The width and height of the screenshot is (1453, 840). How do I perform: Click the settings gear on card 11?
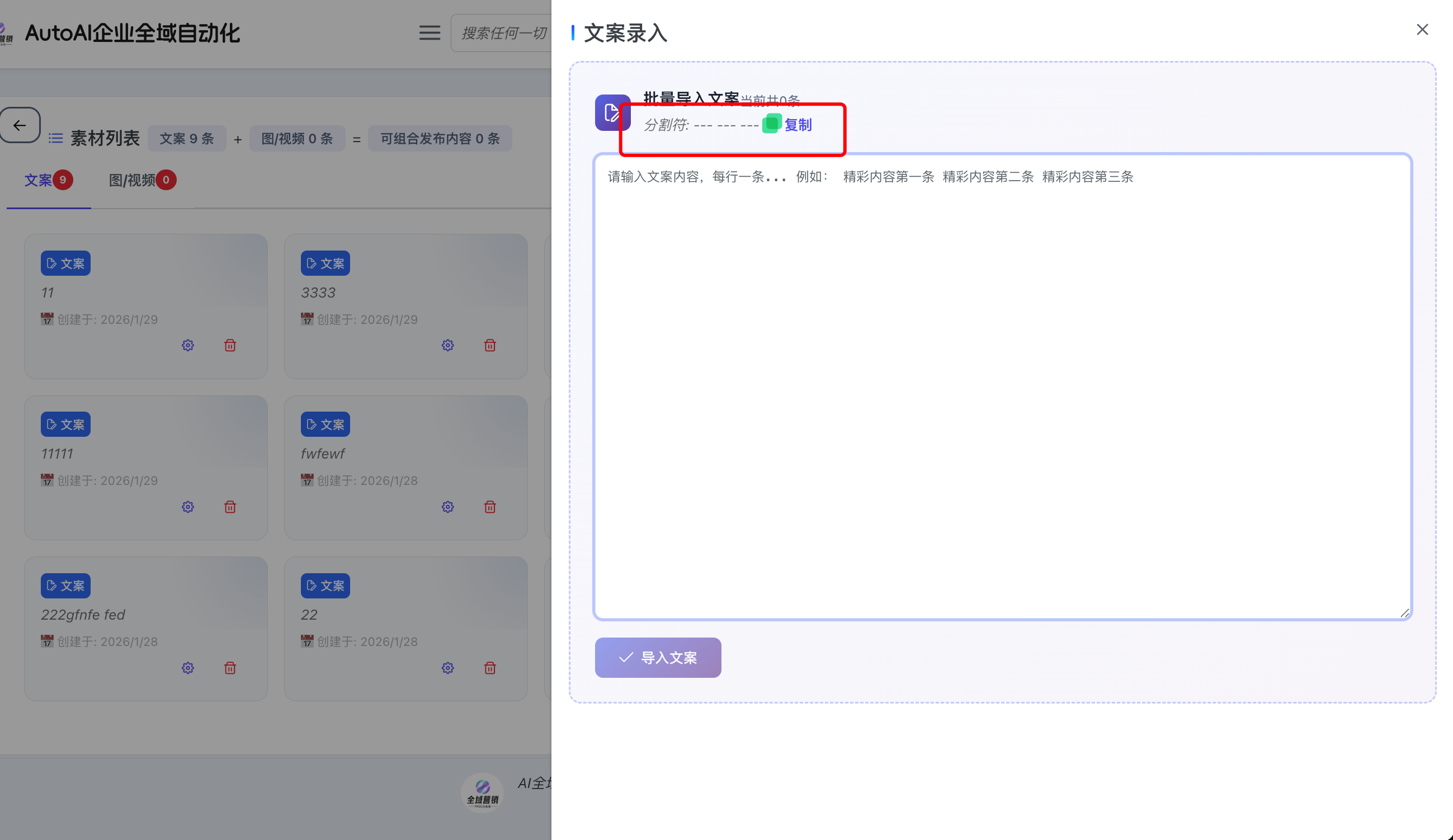tap(188, 346)
